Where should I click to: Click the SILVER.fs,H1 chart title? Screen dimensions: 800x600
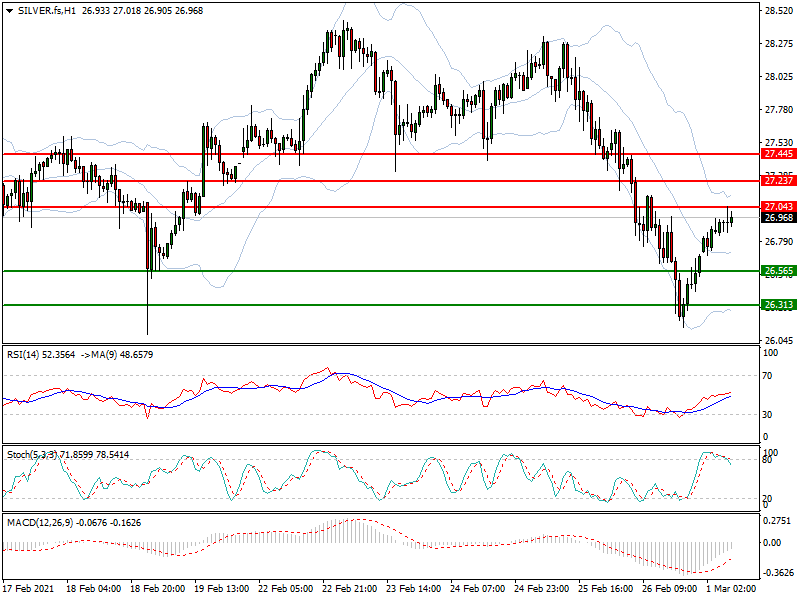46,11
